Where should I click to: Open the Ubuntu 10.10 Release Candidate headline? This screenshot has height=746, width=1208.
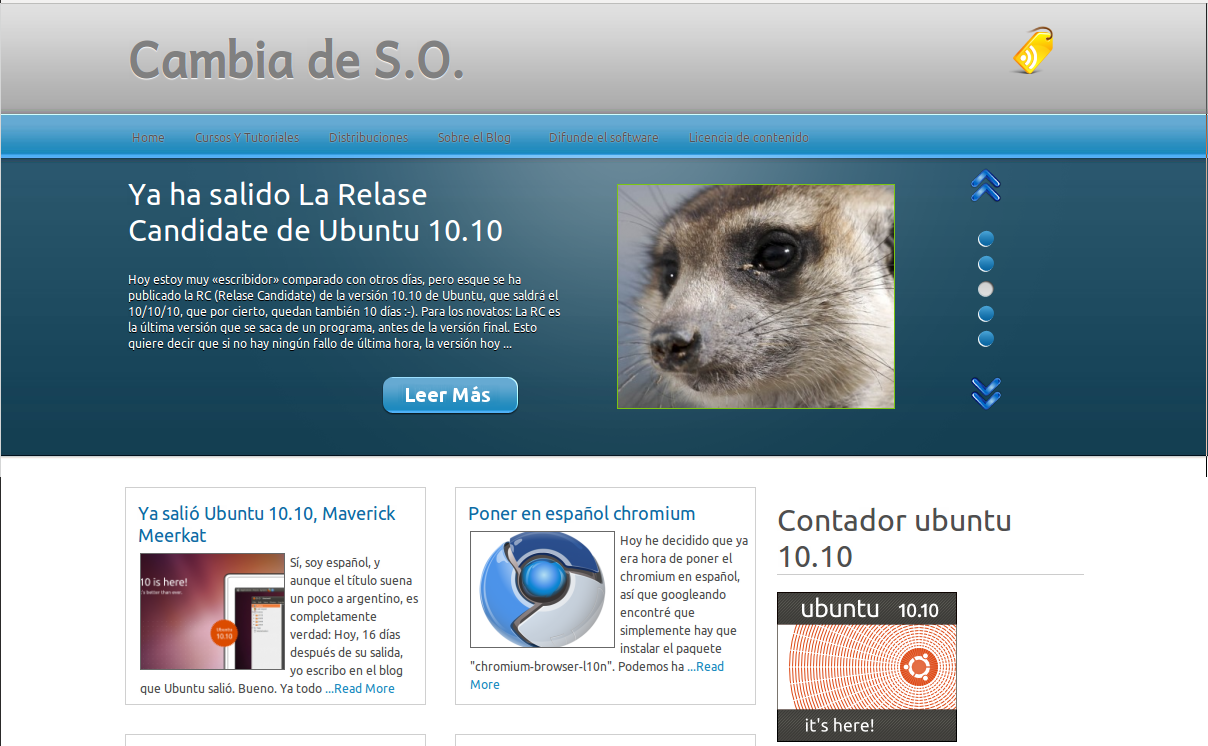pyautogui.click(x=315, y=212)
